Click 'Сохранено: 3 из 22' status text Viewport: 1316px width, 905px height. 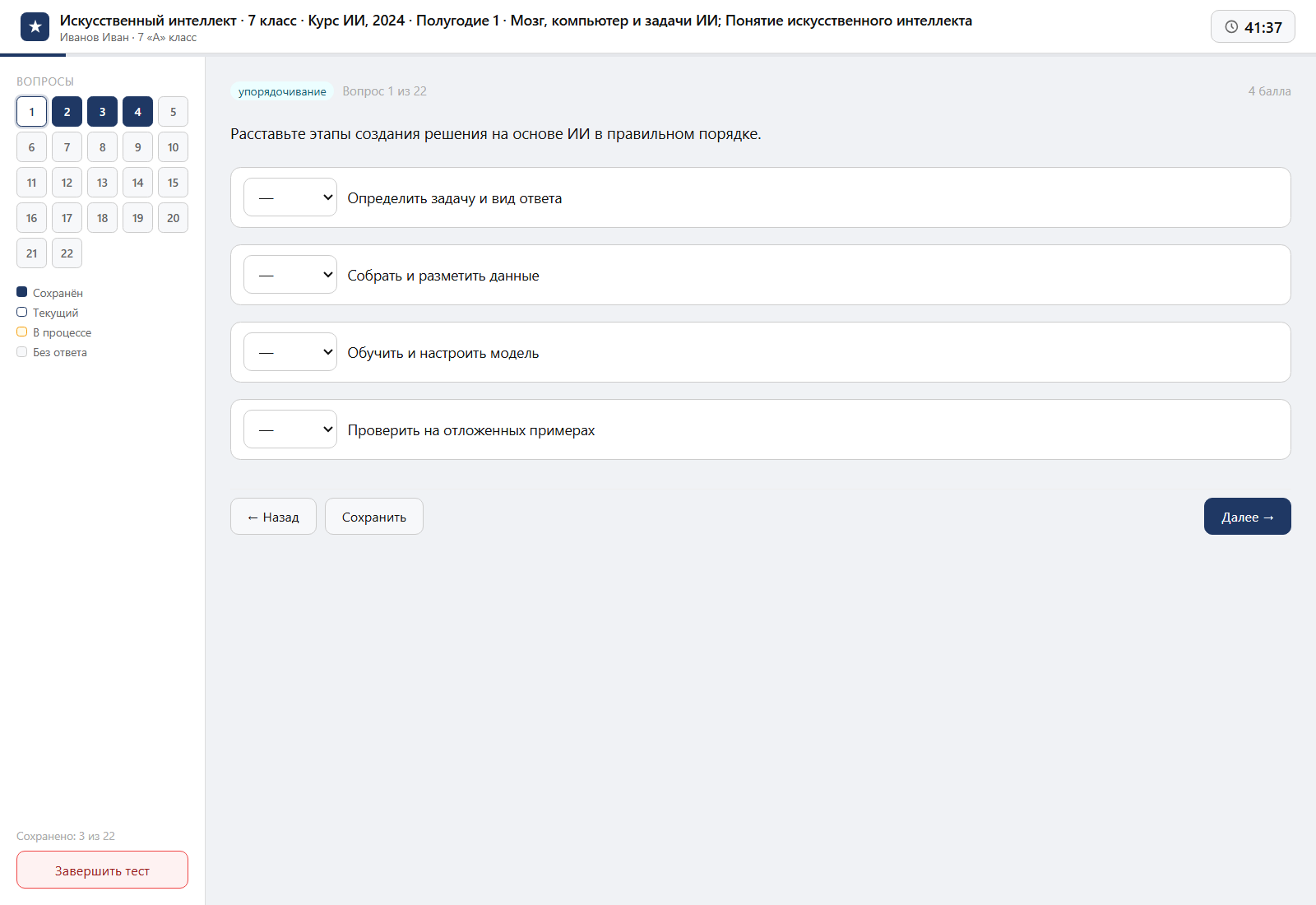[x=66, y=836]
